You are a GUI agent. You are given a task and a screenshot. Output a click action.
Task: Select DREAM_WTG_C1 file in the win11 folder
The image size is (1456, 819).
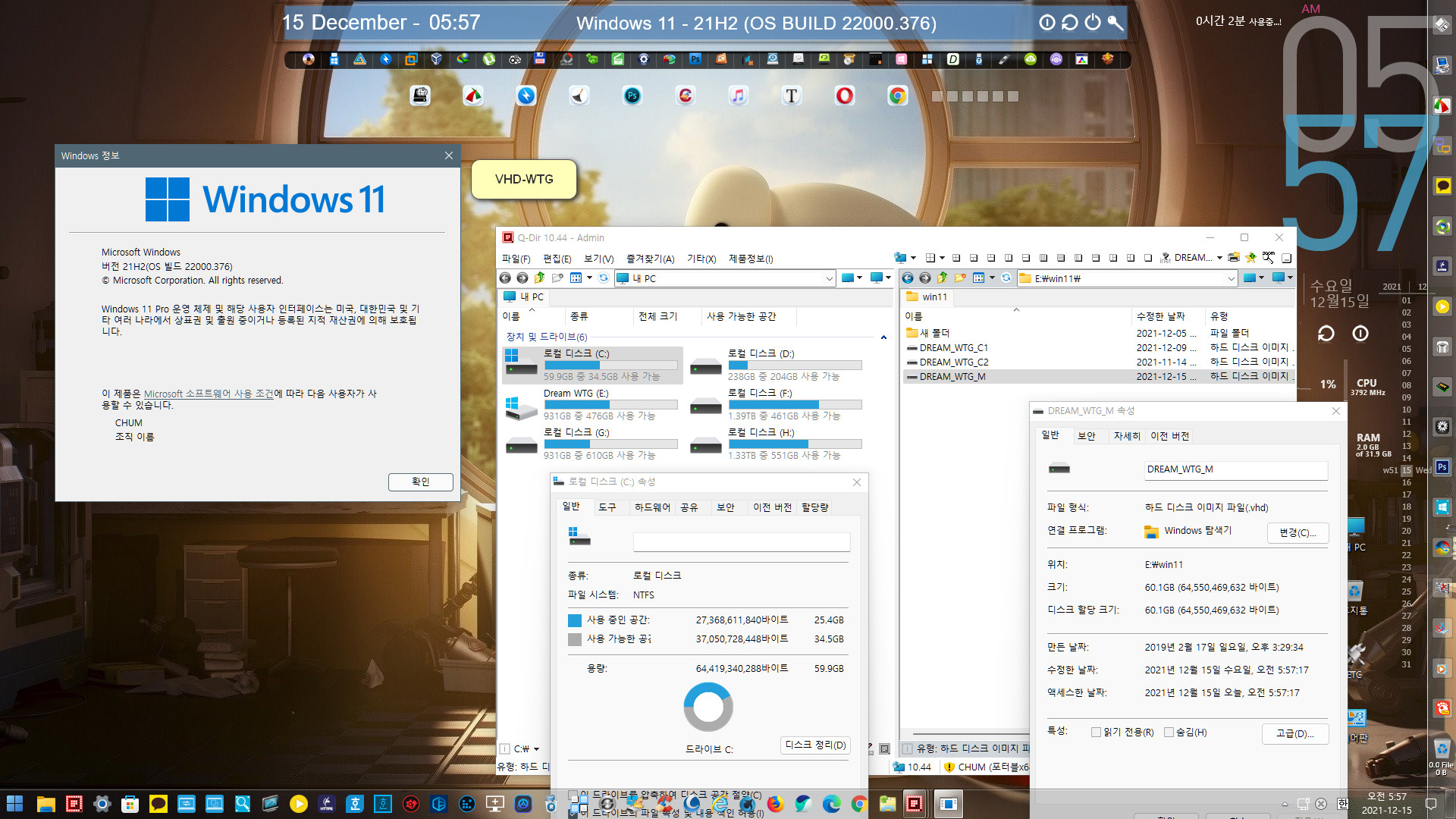click(953, 347)
